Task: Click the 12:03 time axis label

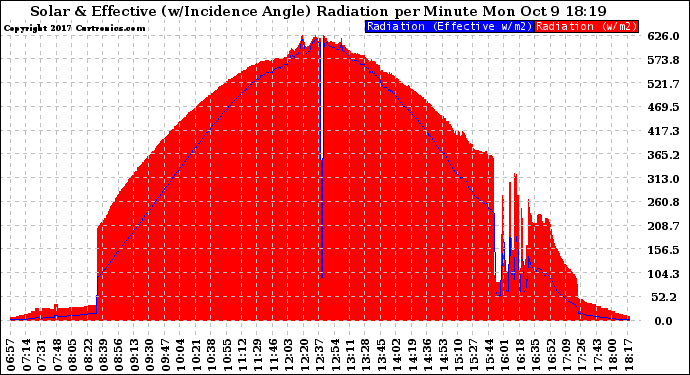Action: pyautogui.click(x=289, y=355)
